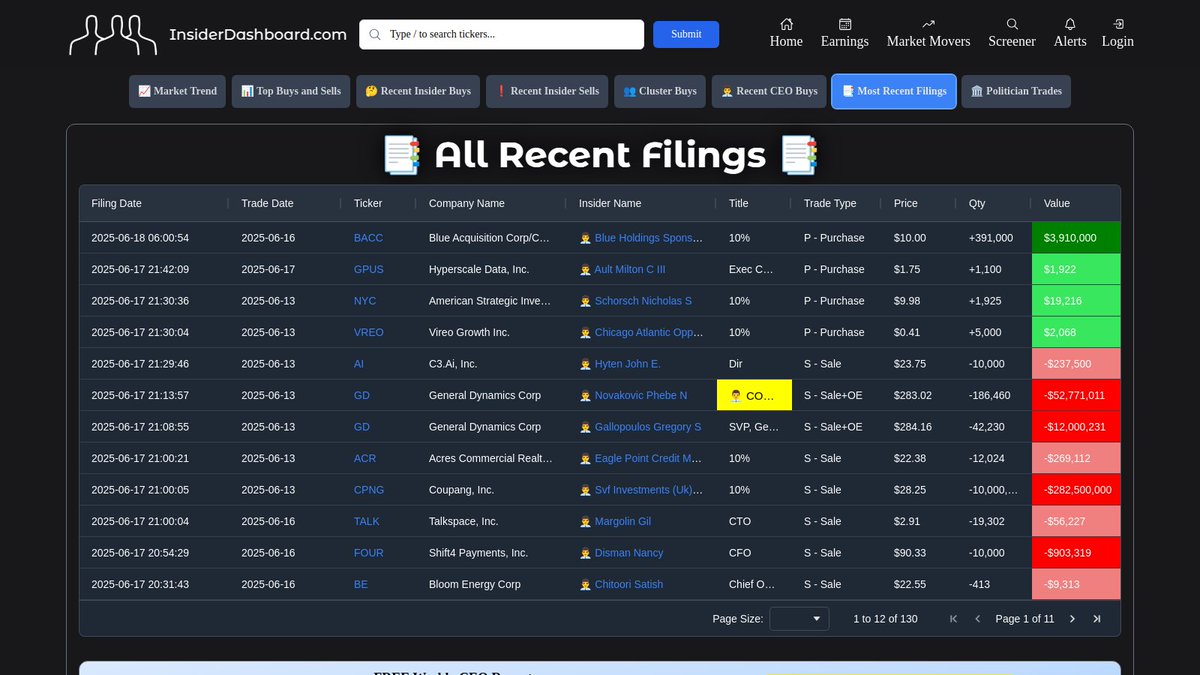
Task: Click company name Shift4 Payments, Inc.
Action: click(x=478, y=553)
